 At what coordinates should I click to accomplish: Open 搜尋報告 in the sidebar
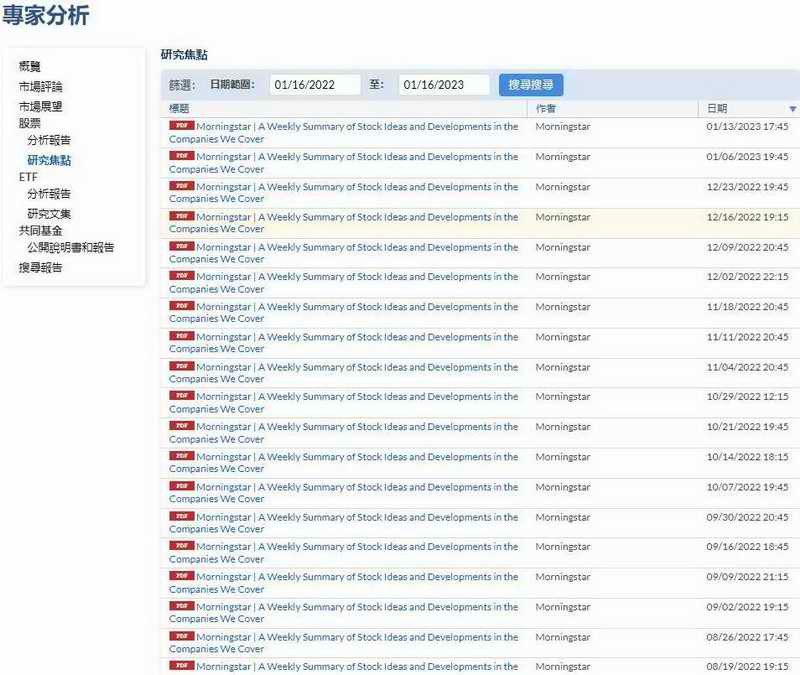40,267
